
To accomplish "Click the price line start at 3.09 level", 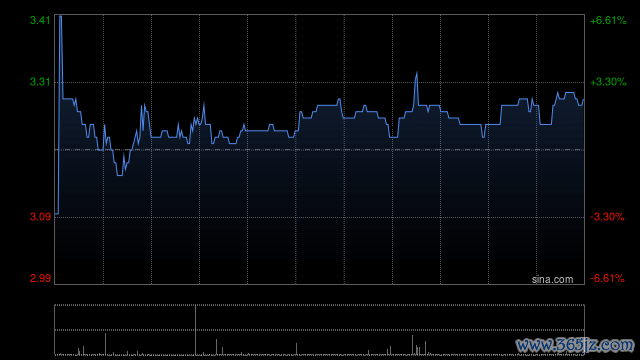I will [57, 213].
